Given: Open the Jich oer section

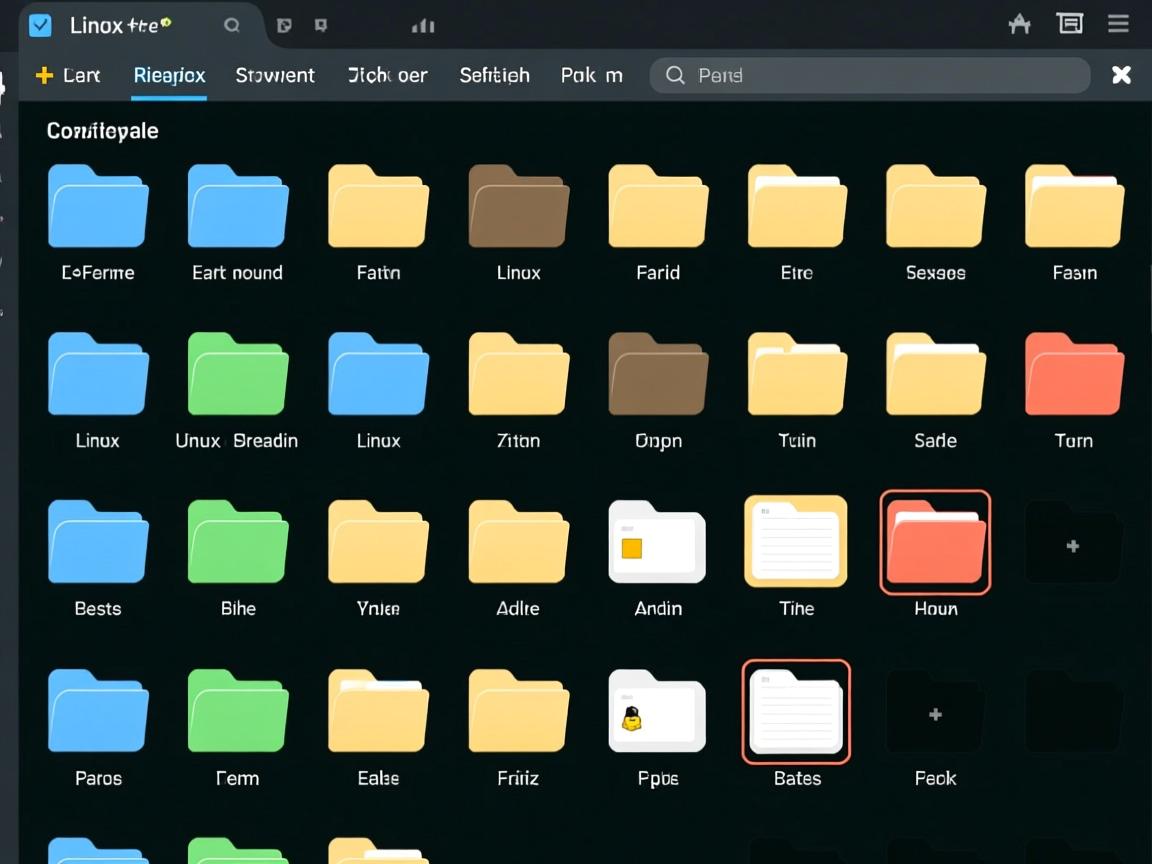Looking at the screenshot, I should pyautogui.click(x=387, y=74).
